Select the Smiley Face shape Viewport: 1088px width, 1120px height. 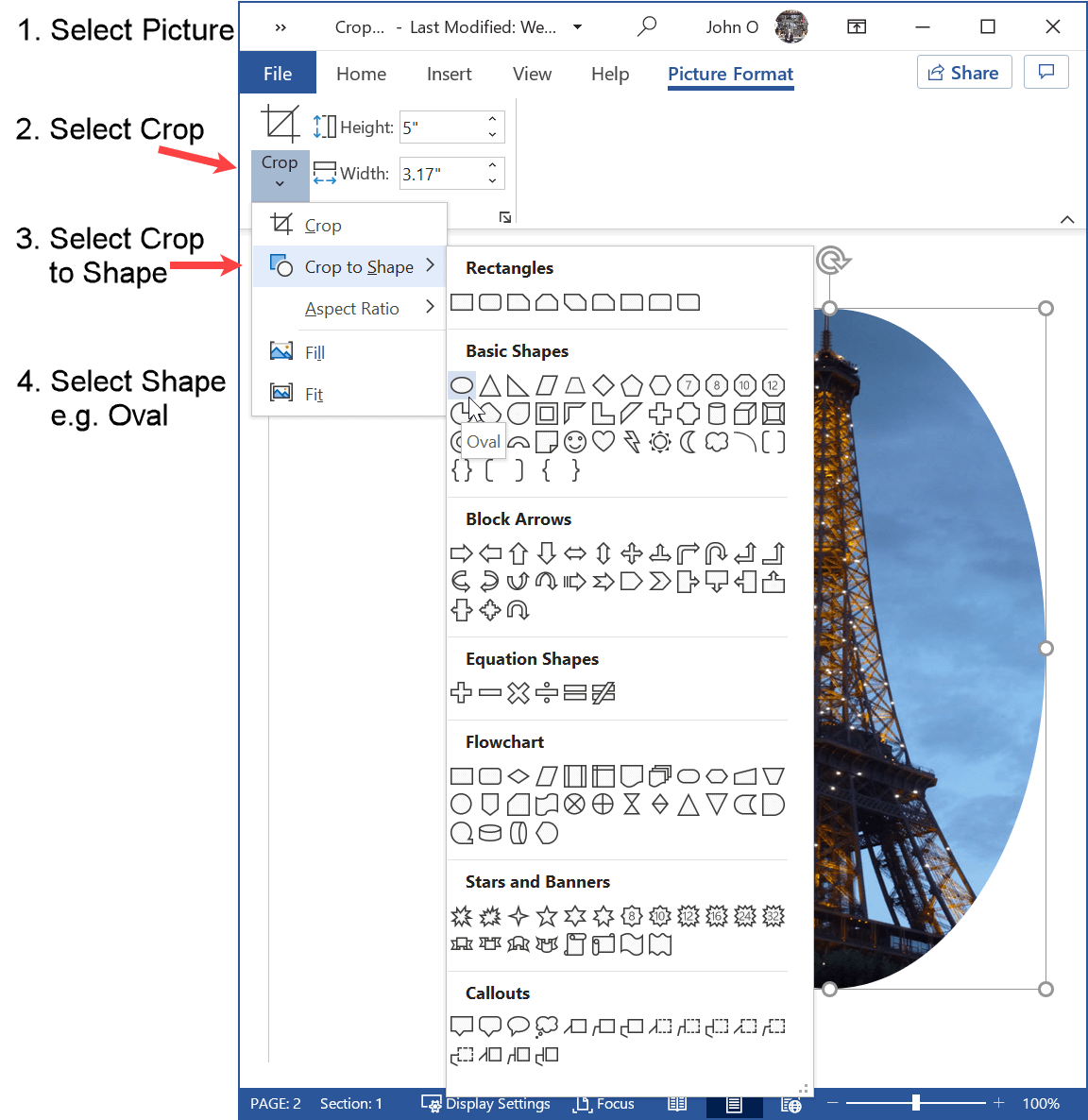[574, 441]
